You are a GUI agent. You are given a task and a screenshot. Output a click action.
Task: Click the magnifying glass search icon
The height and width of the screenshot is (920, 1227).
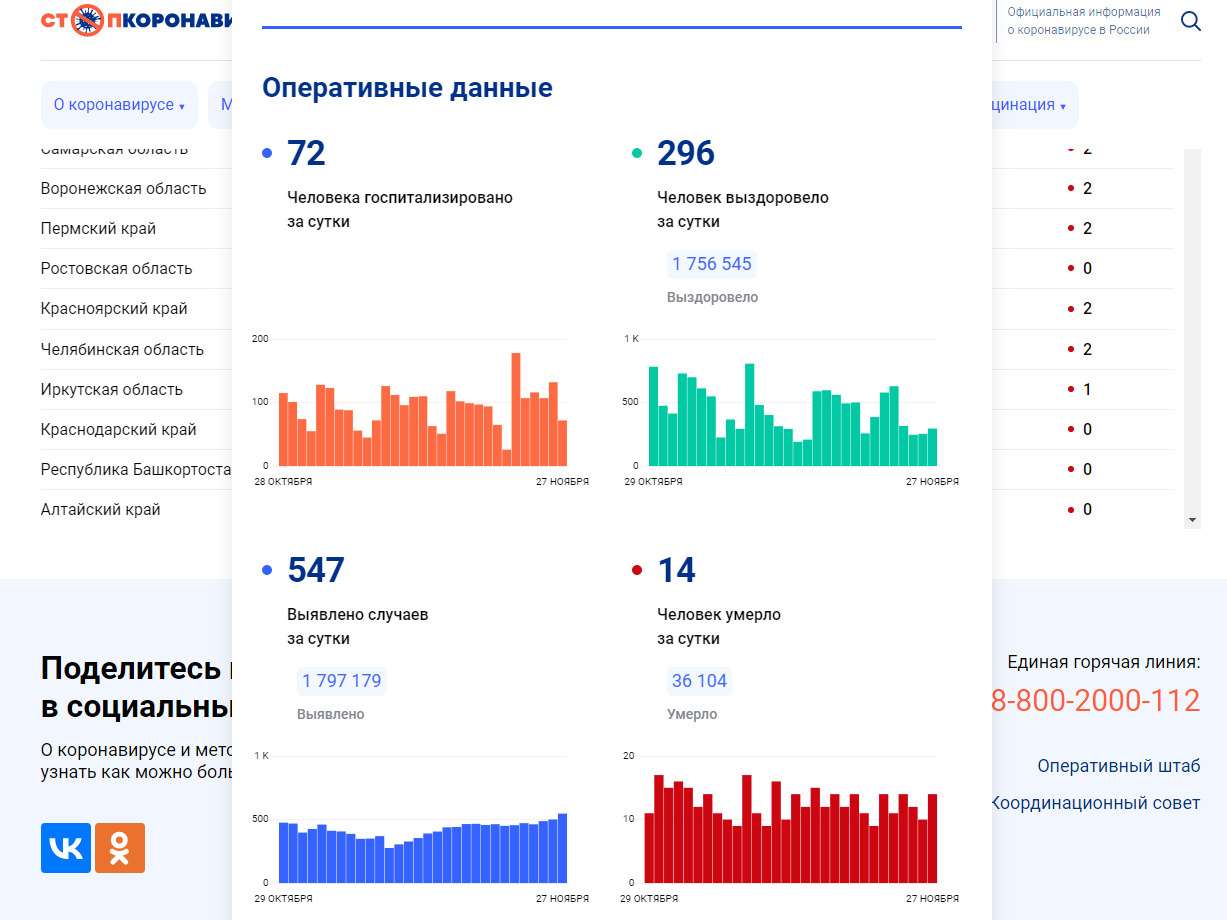(1190, 21)
